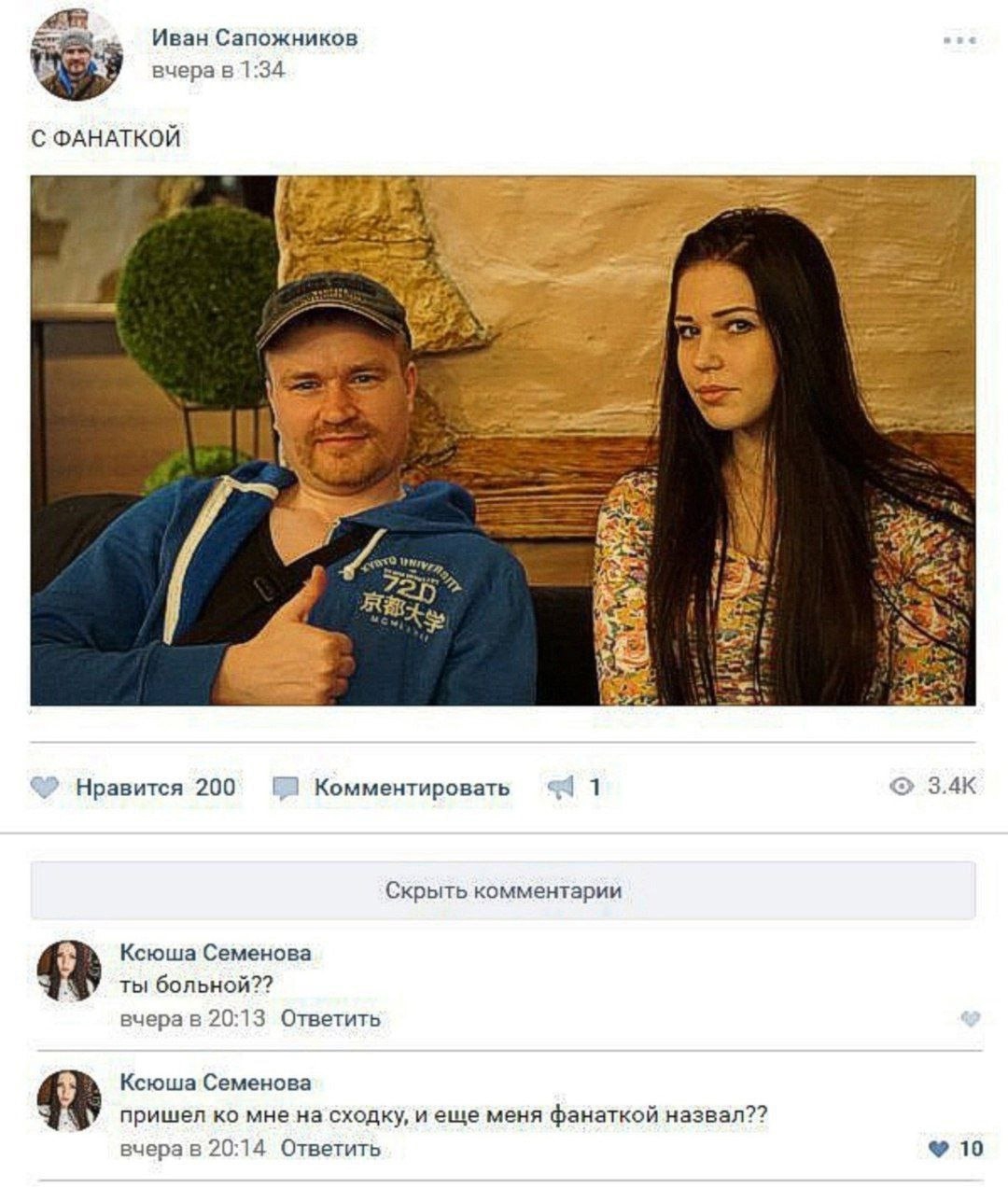This screenshot has width=1008, height=1188.
Task: Click the Нравится like label
Action: point(130,787)
